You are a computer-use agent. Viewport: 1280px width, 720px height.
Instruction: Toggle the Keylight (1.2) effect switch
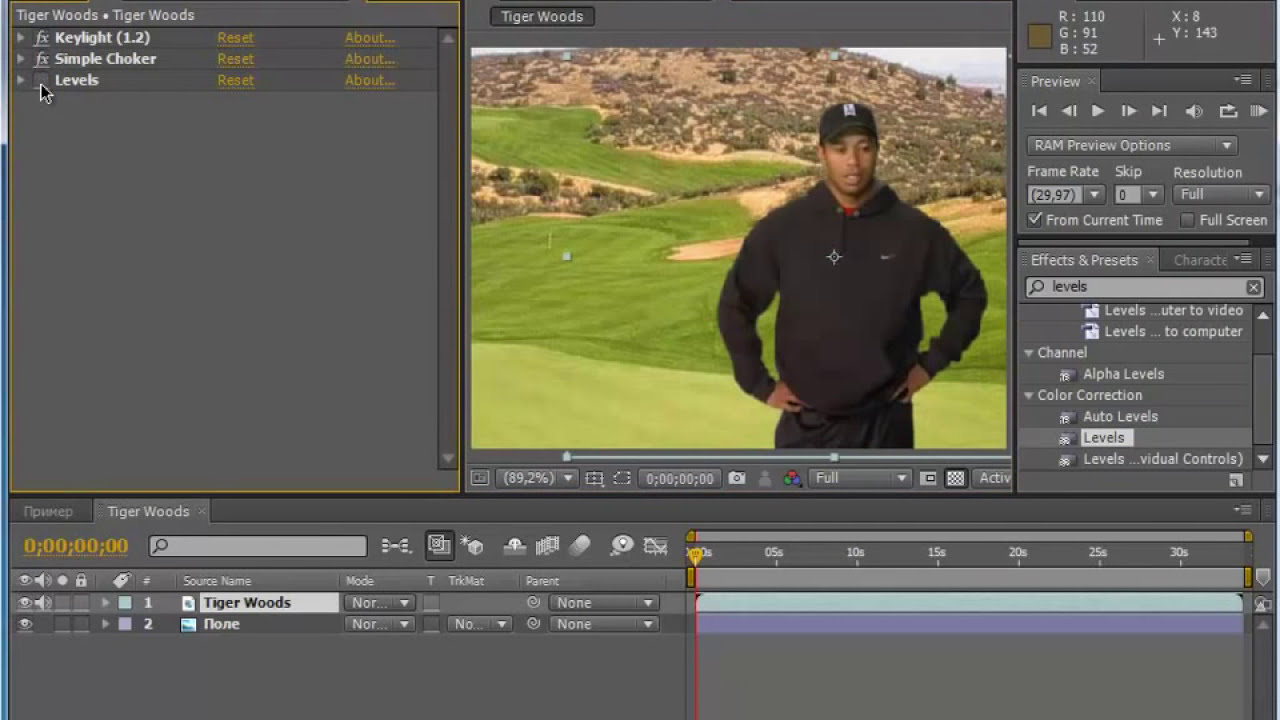[41, 38]
